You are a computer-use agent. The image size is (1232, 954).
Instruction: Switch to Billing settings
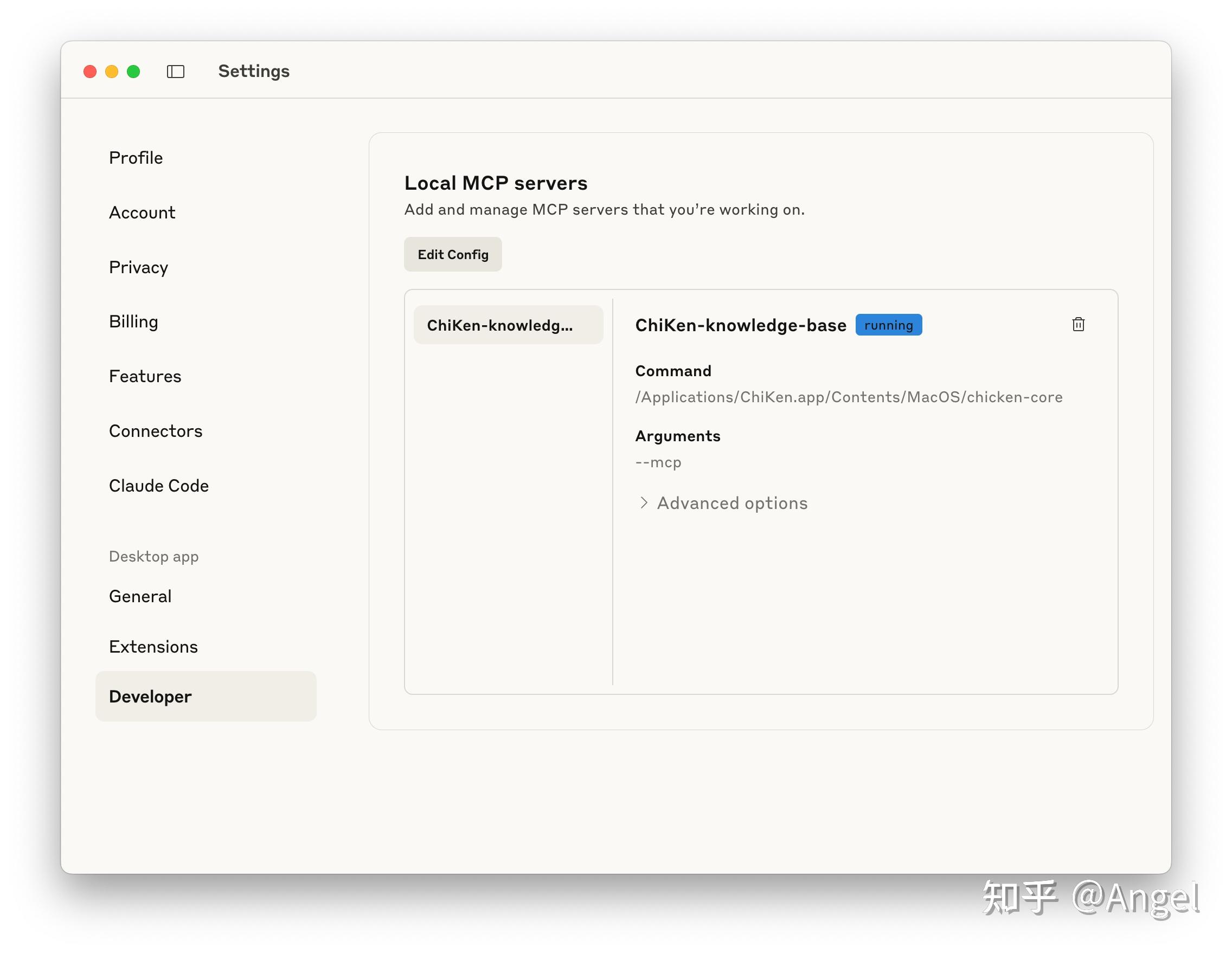134,322
